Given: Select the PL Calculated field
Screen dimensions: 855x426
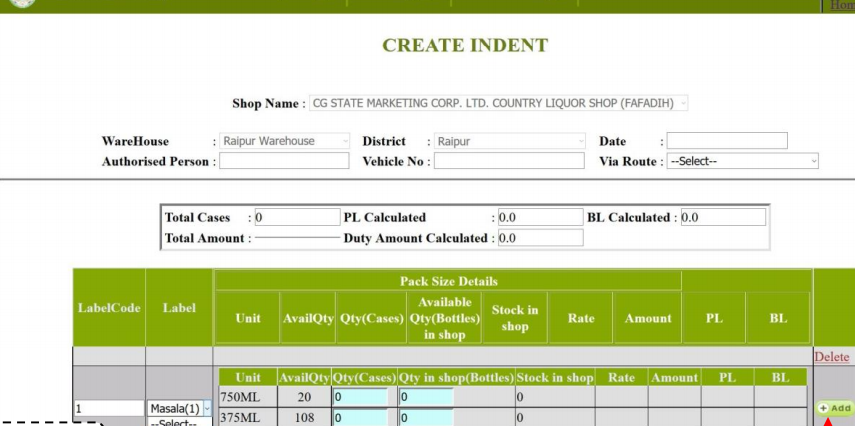Looking at the screenshot, I should tap(540, 217).
